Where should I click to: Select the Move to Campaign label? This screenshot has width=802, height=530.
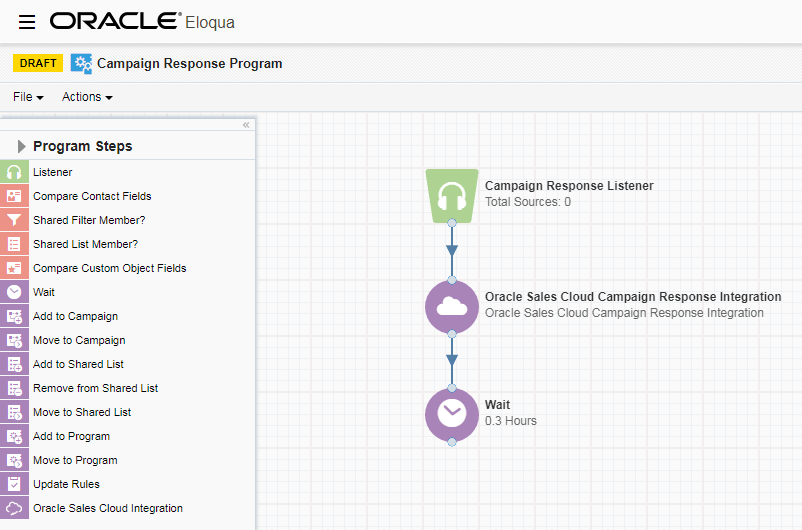pos(79,341)
